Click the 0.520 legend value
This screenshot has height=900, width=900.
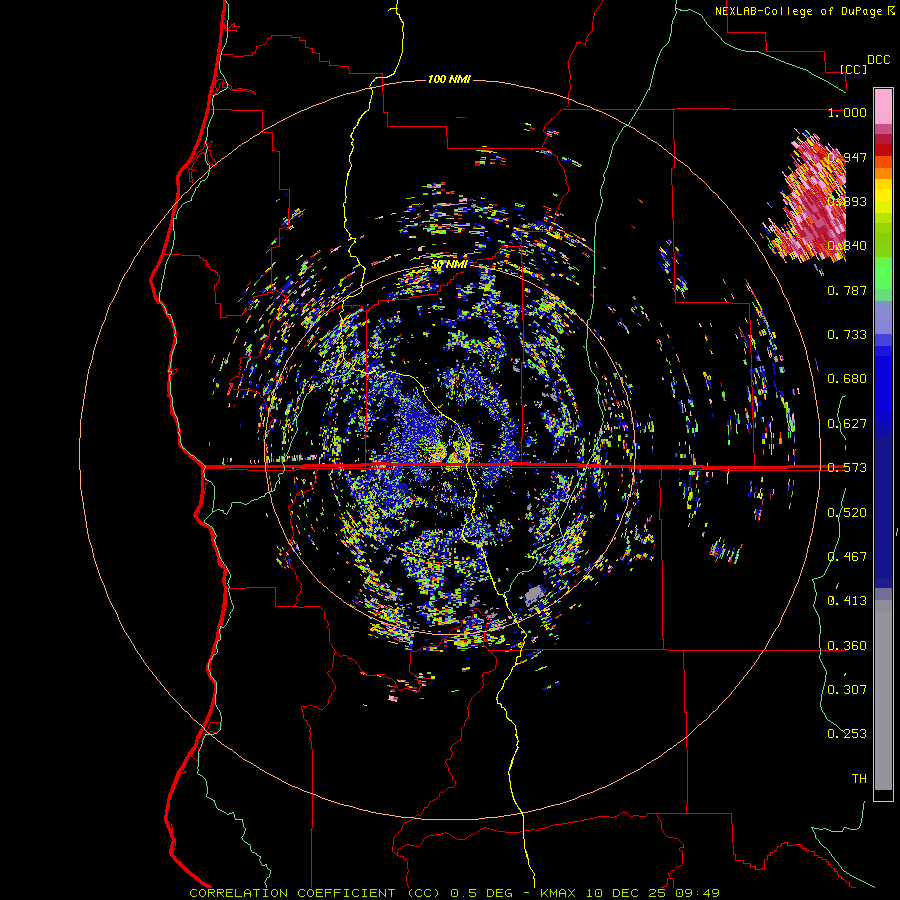pos(847,513)
